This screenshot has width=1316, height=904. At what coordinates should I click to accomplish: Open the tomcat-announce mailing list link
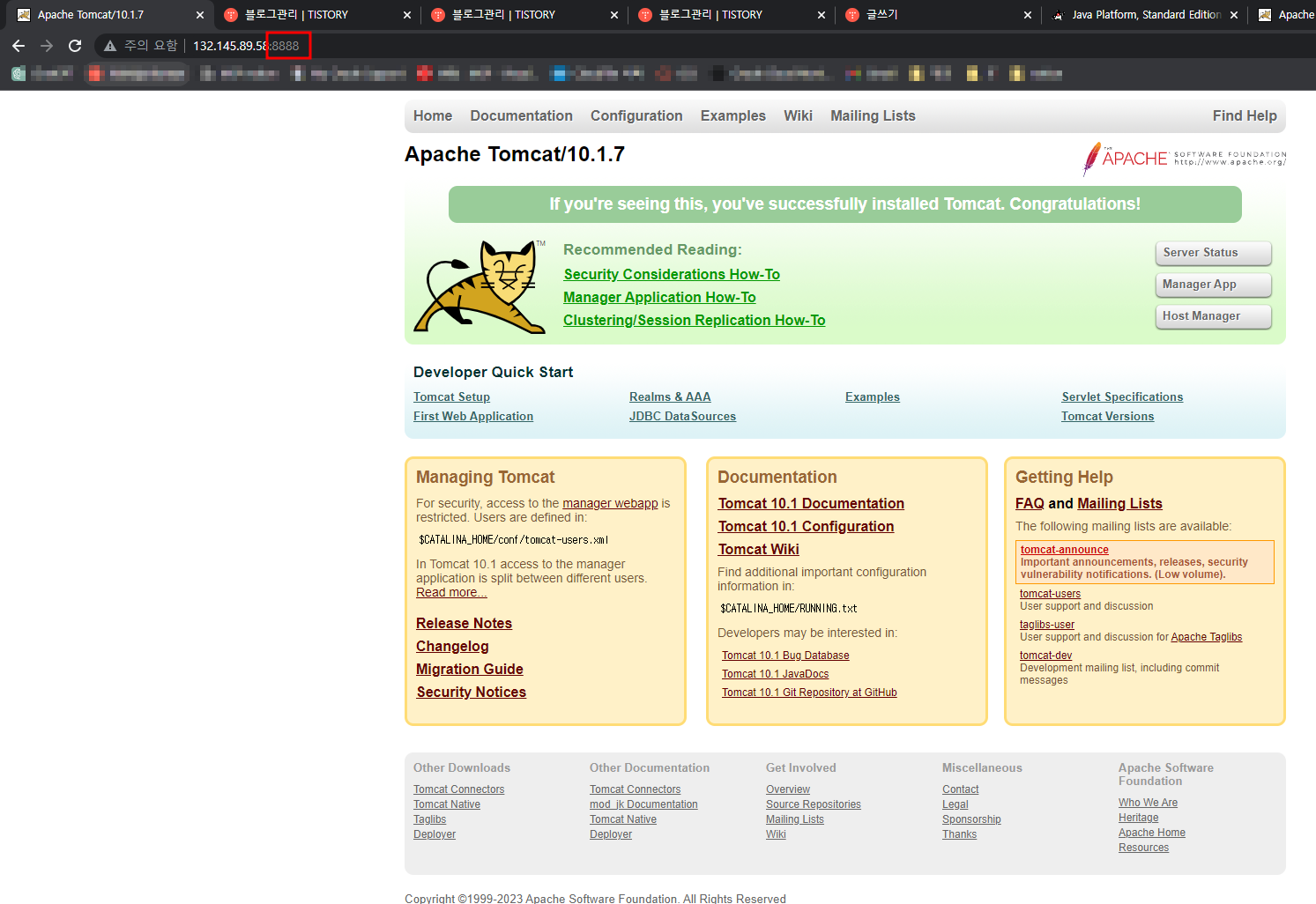click(x=1064, y=550)
